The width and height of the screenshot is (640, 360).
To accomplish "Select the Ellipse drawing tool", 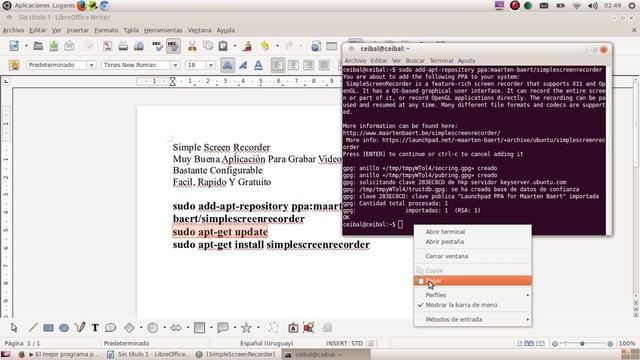I will click(x=64, y=327).
